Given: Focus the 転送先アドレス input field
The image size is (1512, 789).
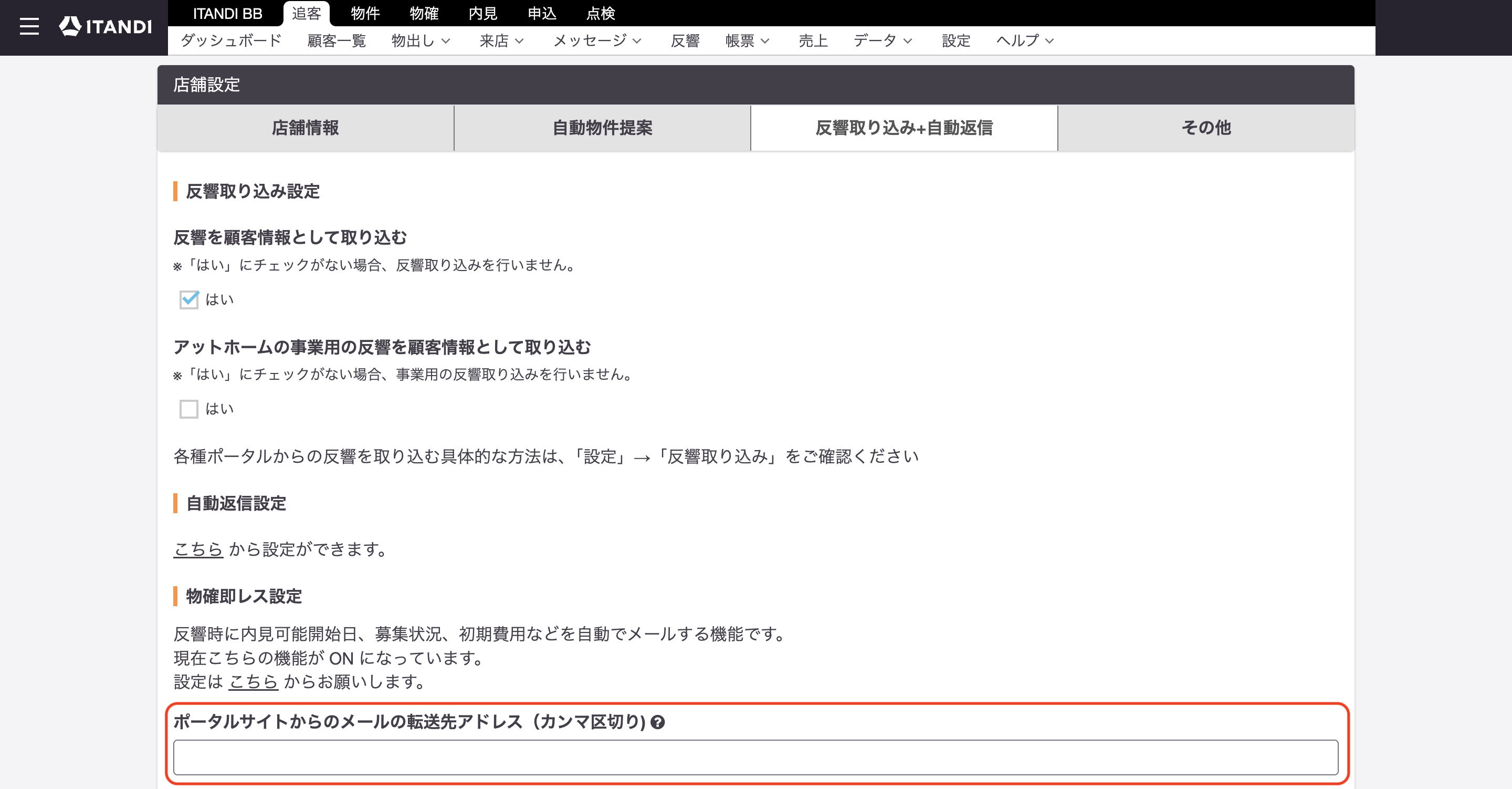Looking at the screenshot, I should click(x=755, y=757).
